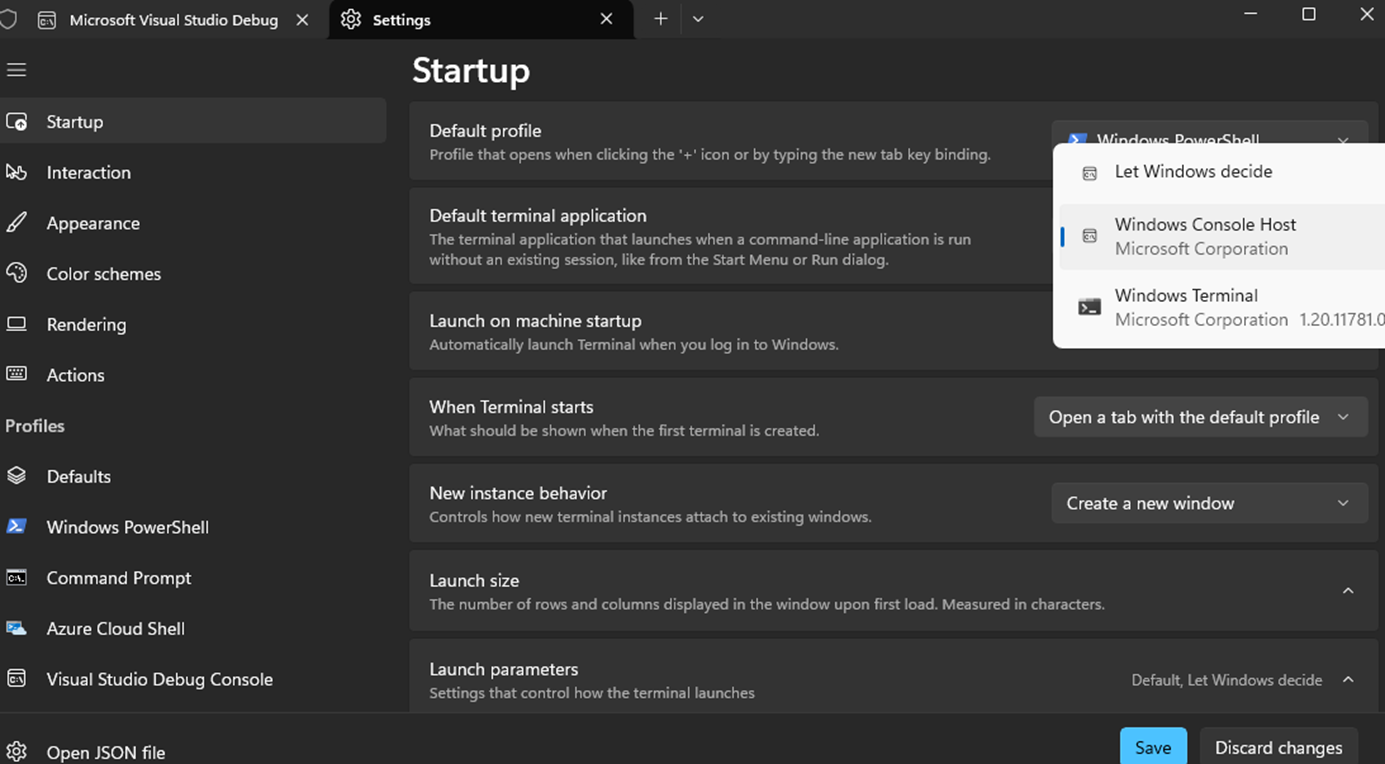Image resolution: width=1385 pixels, height=764 pixels.
Task: Open the tab dropdown arrow beside plus
Action: tap(698, 19)
